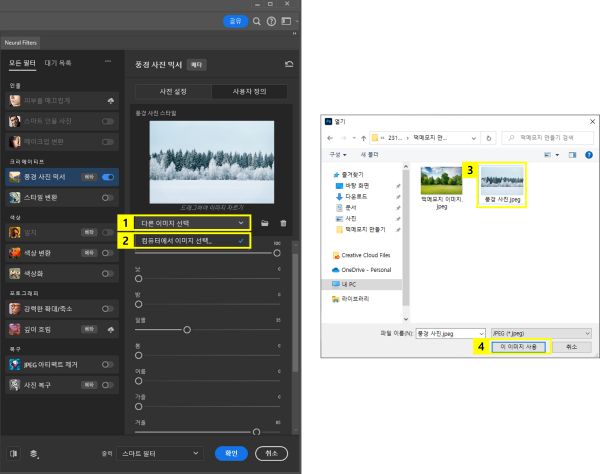Toggle the 스마트 인물 사진 filter switch
Screen dimensions: 600x474
(108, 121)
